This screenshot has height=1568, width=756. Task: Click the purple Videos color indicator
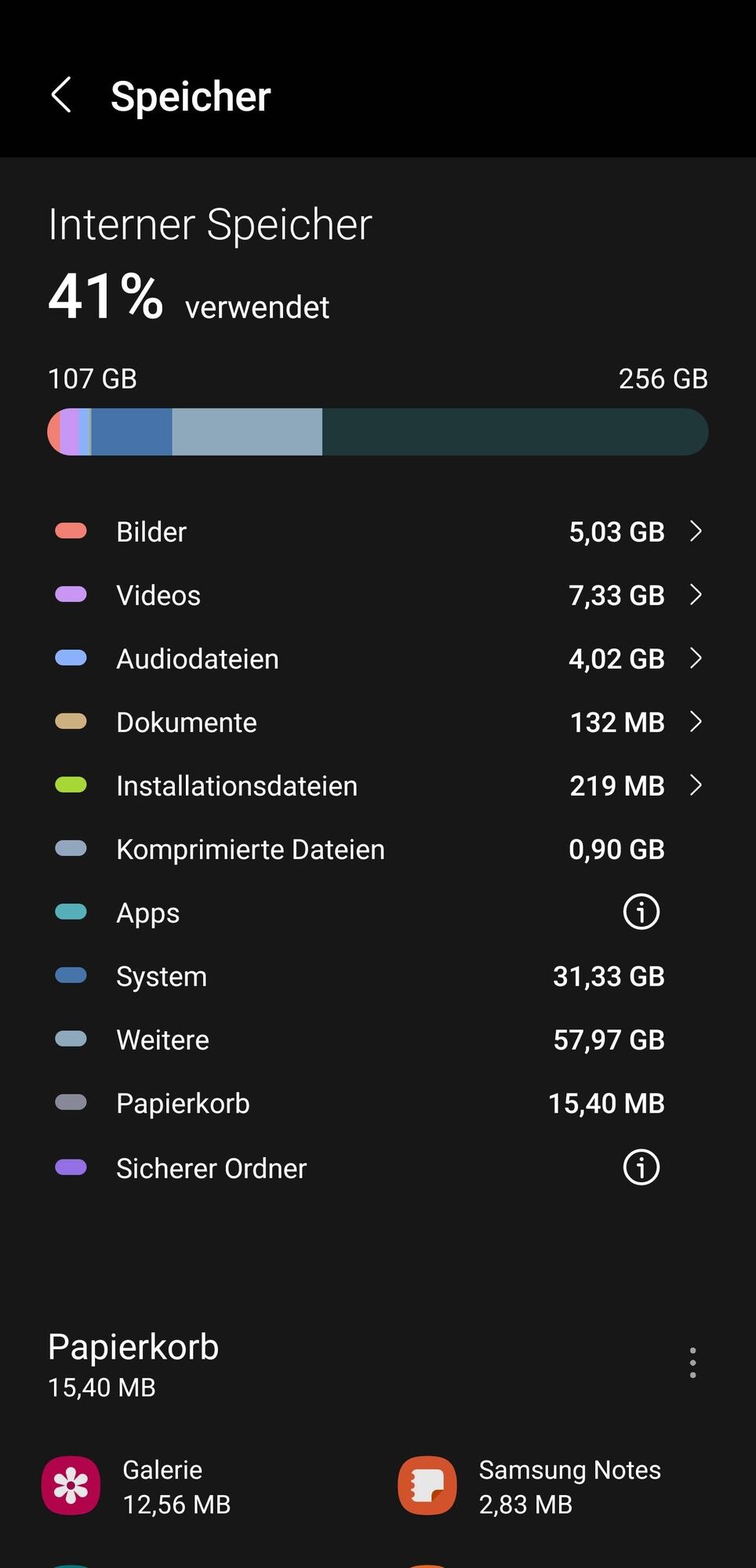pos(71,594)
